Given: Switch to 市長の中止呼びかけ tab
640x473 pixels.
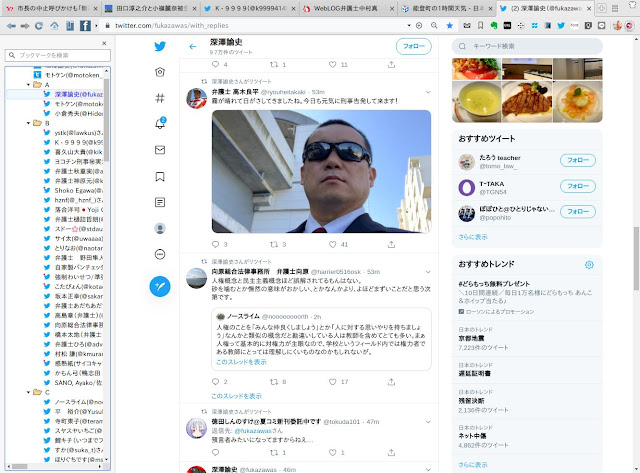Looking at the screenshot, I should point(51,8).
